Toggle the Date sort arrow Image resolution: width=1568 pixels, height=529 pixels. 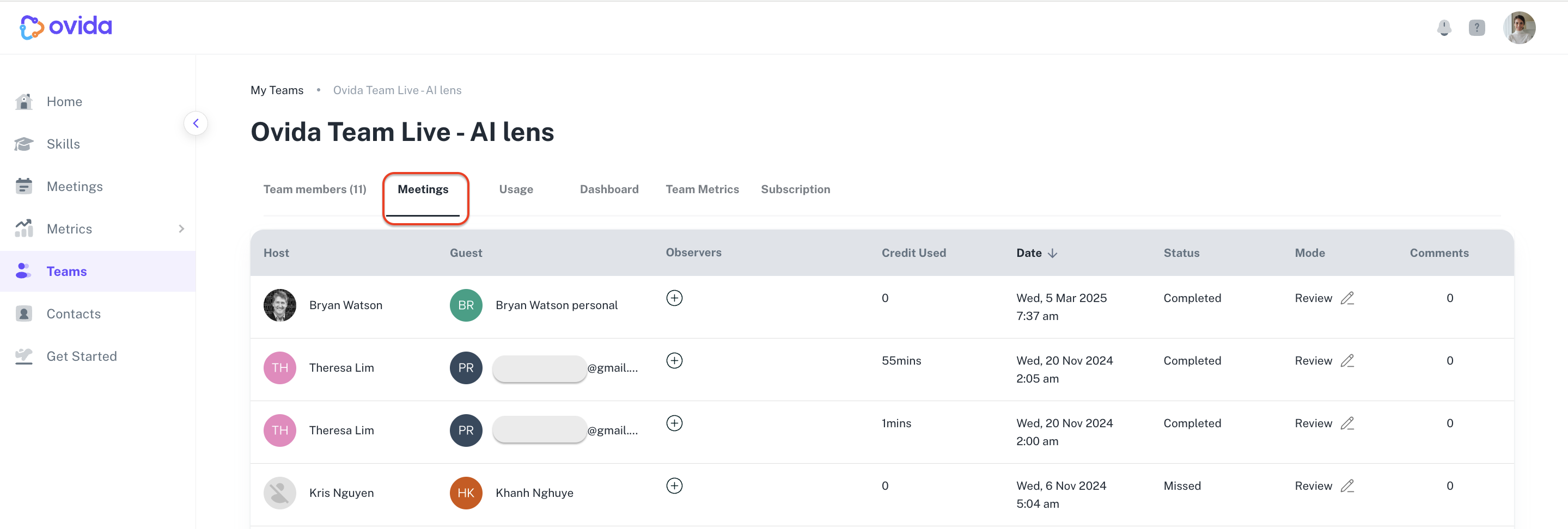pyautogui.click(x=1052, y=254)
